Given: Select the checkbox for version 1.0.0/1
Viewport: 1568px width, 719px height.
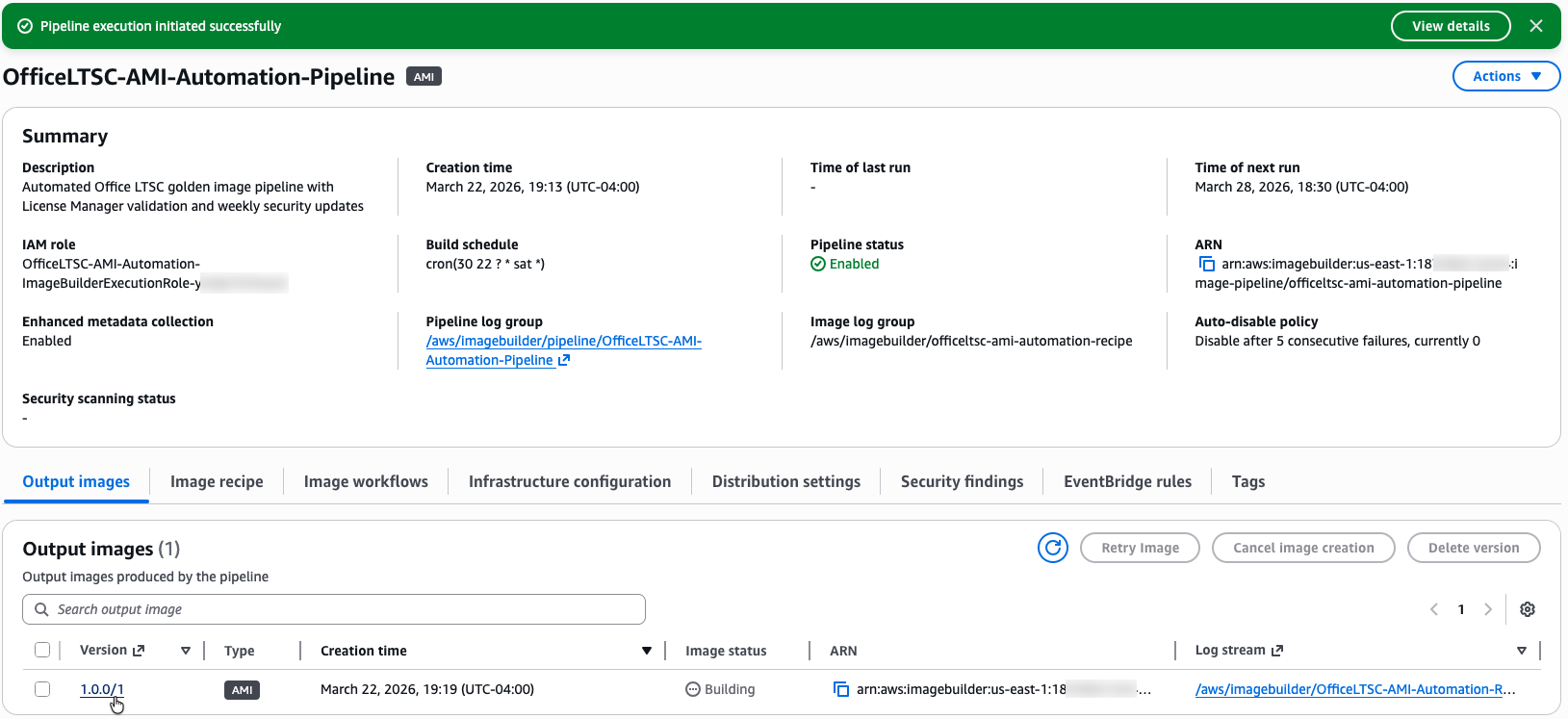Looking at the screenshot, I should coord(42,689).
